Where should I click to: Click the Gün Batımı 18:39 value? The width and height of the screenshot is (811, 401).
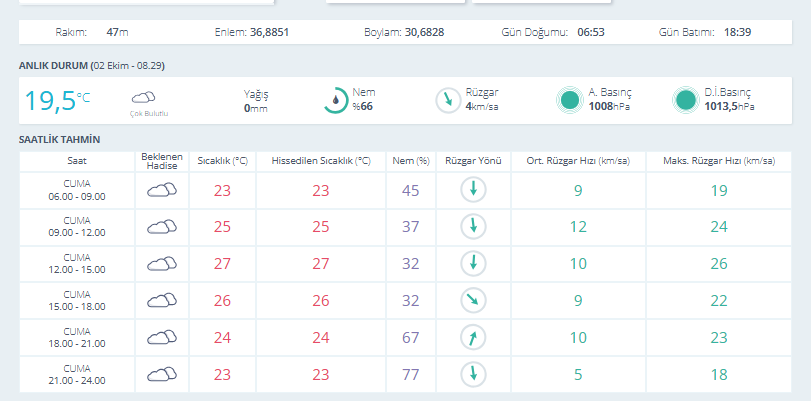point(738,32)
